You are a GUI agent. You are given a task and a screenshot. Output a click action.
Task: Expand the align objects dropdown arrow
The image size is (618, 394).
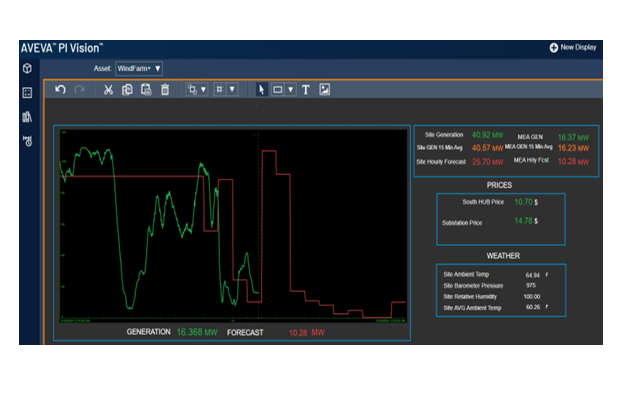pyautogui.click(x=232, y=89)
